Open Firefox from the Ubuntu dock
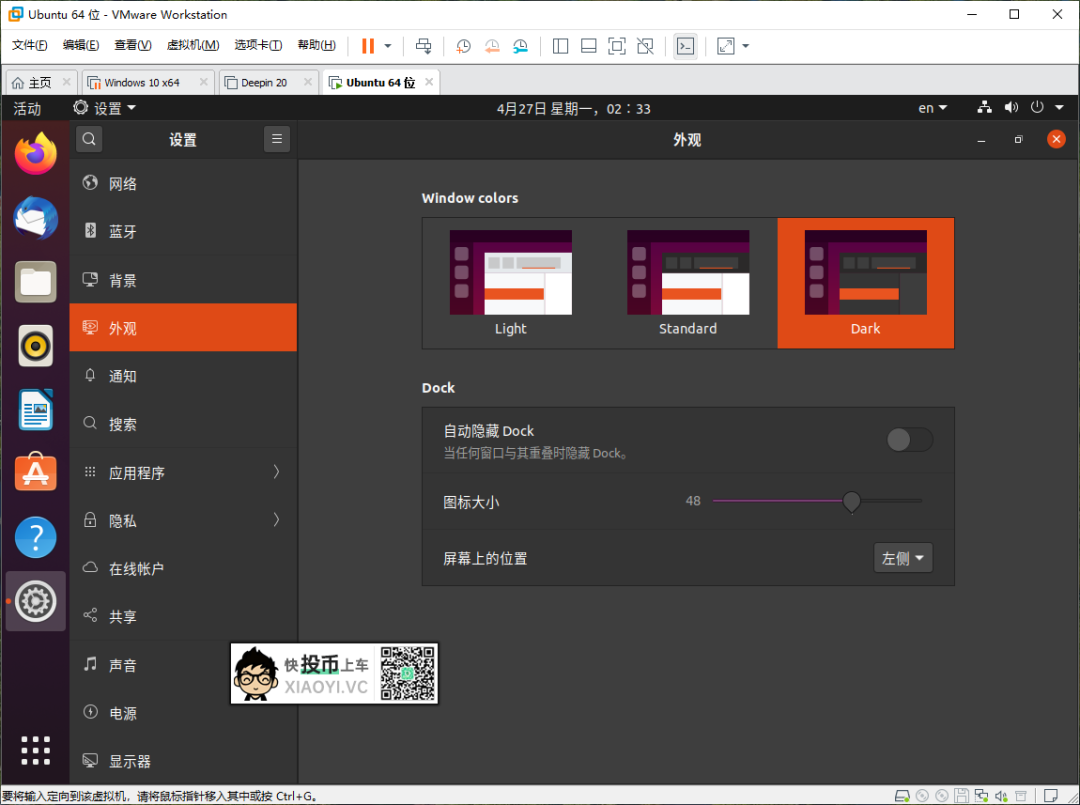 (35, 154)
